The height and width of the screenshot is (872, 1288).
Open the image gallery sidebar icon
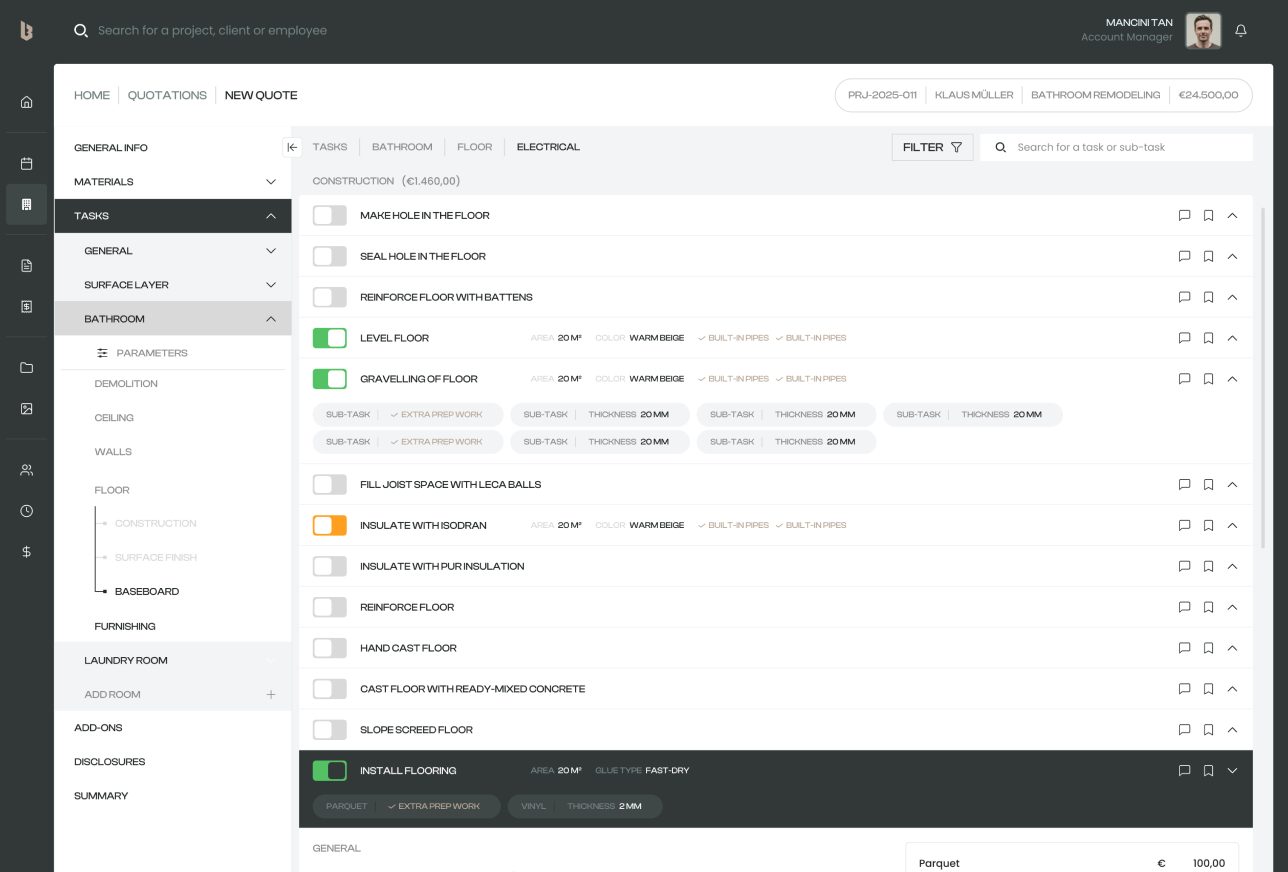27,408
